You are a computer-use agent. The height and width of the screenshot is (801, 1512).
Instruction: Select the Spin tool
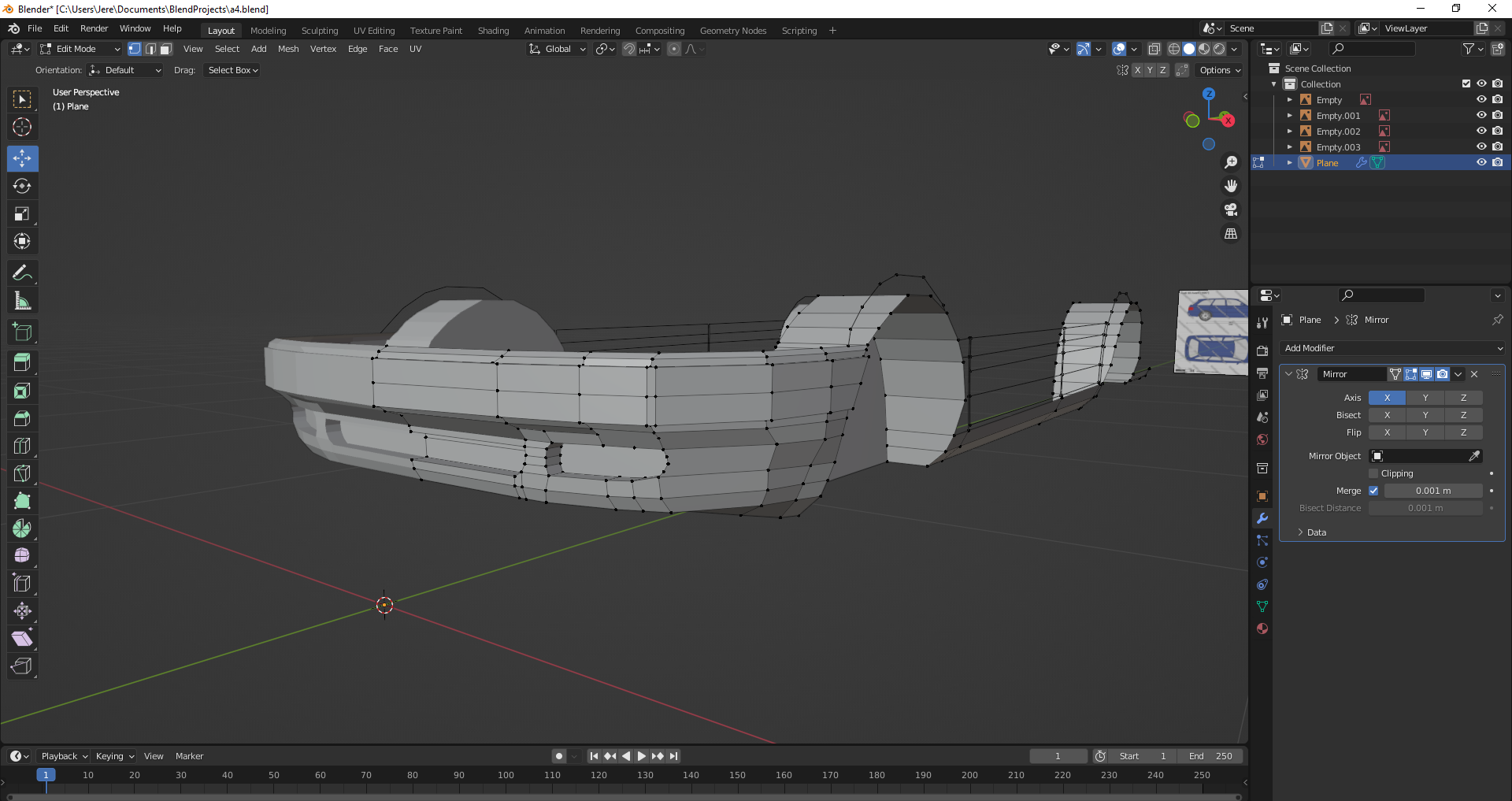(x=22, y=528)
